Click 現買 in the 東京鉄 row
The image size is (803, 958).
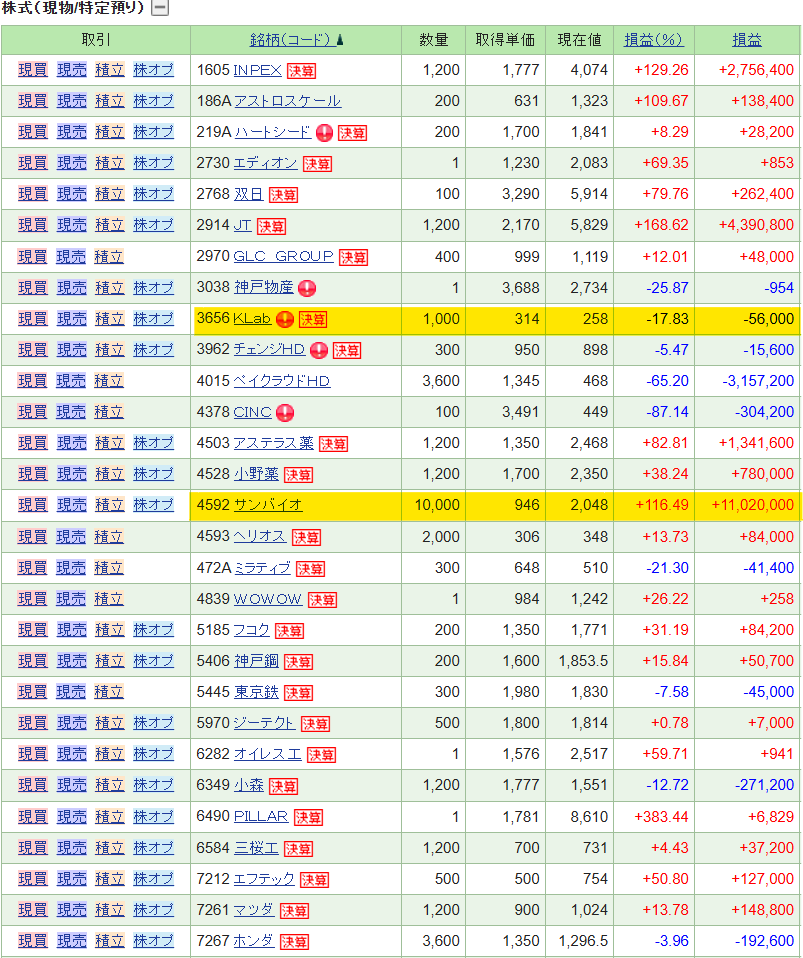(32, 692)
